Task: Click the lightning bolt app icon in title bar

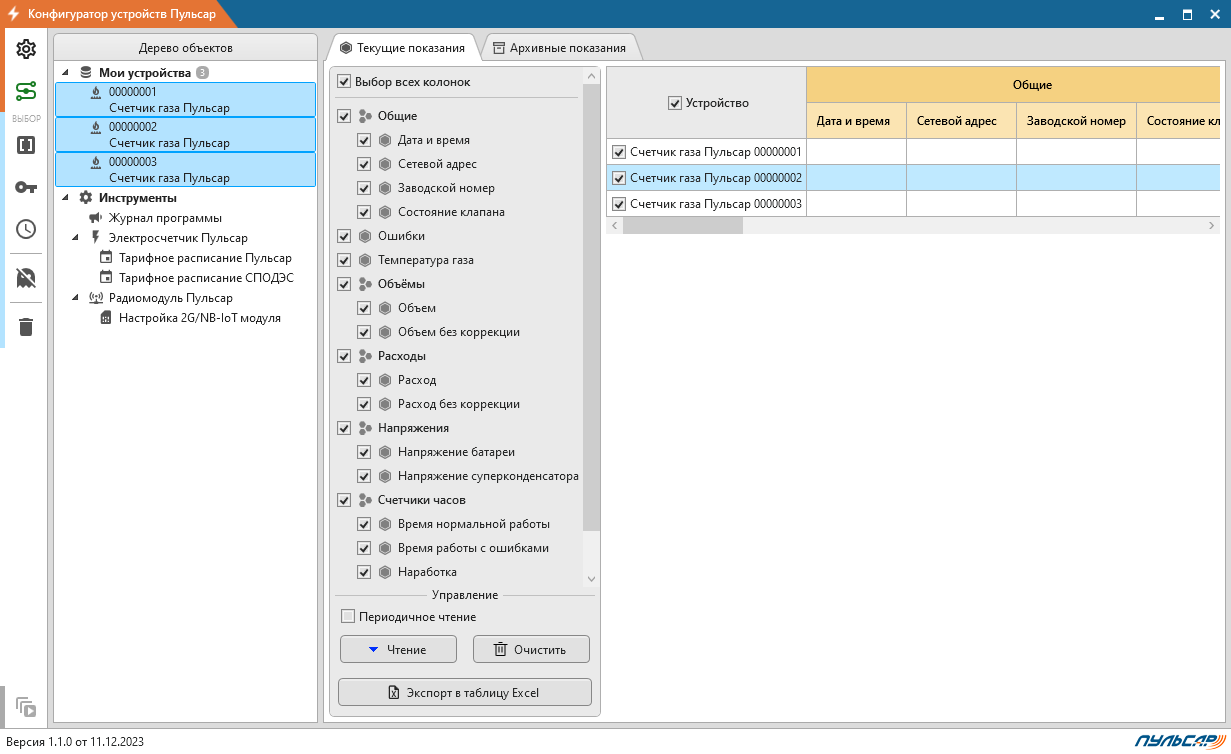Action: coord(14,15)
